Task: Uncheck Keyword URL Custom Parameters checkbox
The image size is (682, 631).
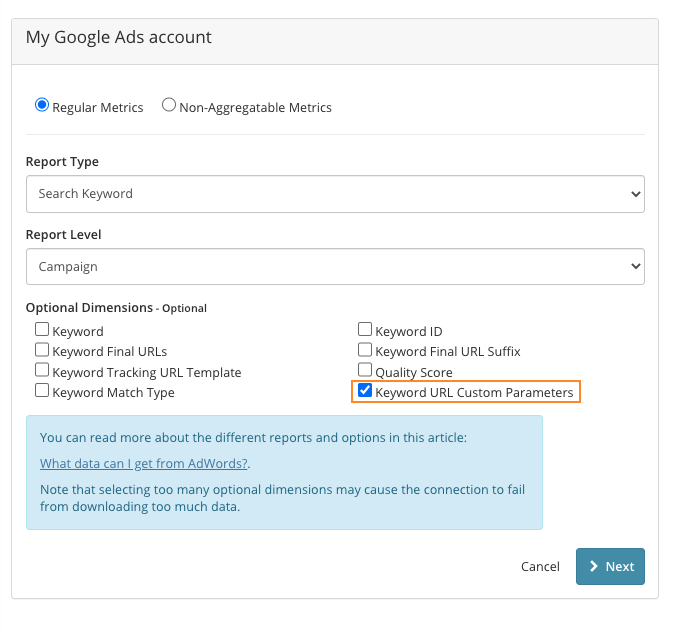Action: click(x=365, y=391)
